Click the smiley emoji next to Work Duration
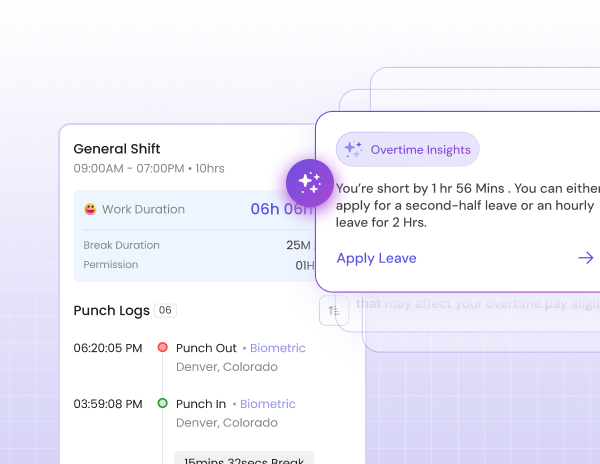 coord(91,210)
